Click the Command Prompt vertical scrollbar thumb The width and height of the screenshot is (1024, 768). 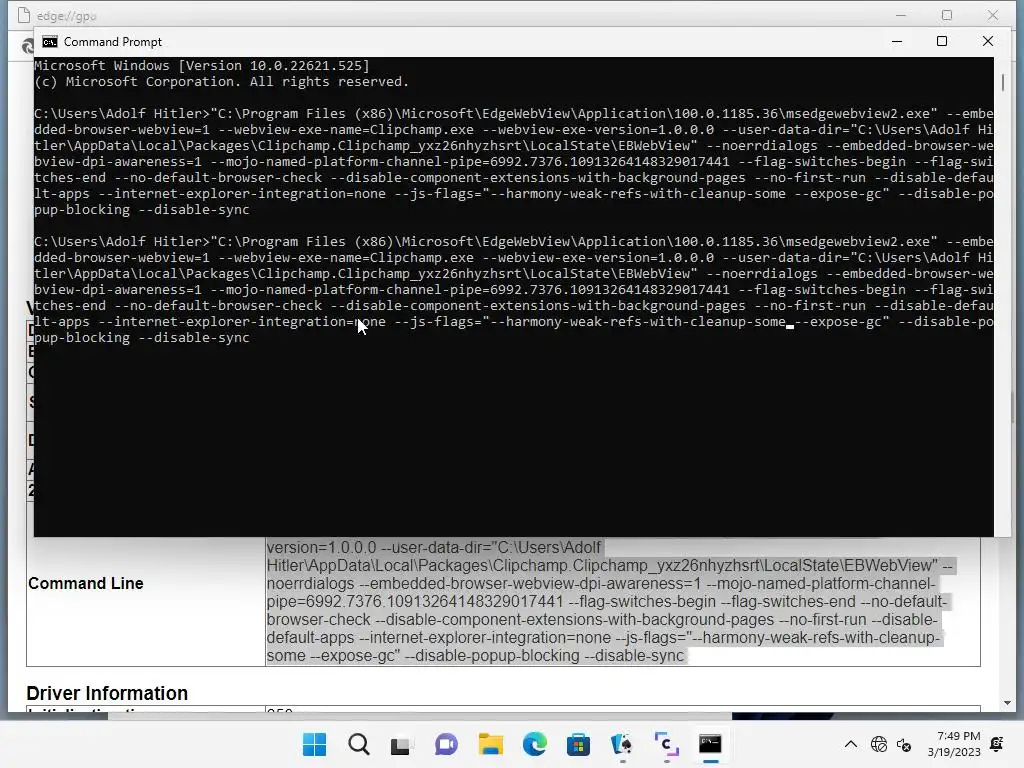(1003, 83)
